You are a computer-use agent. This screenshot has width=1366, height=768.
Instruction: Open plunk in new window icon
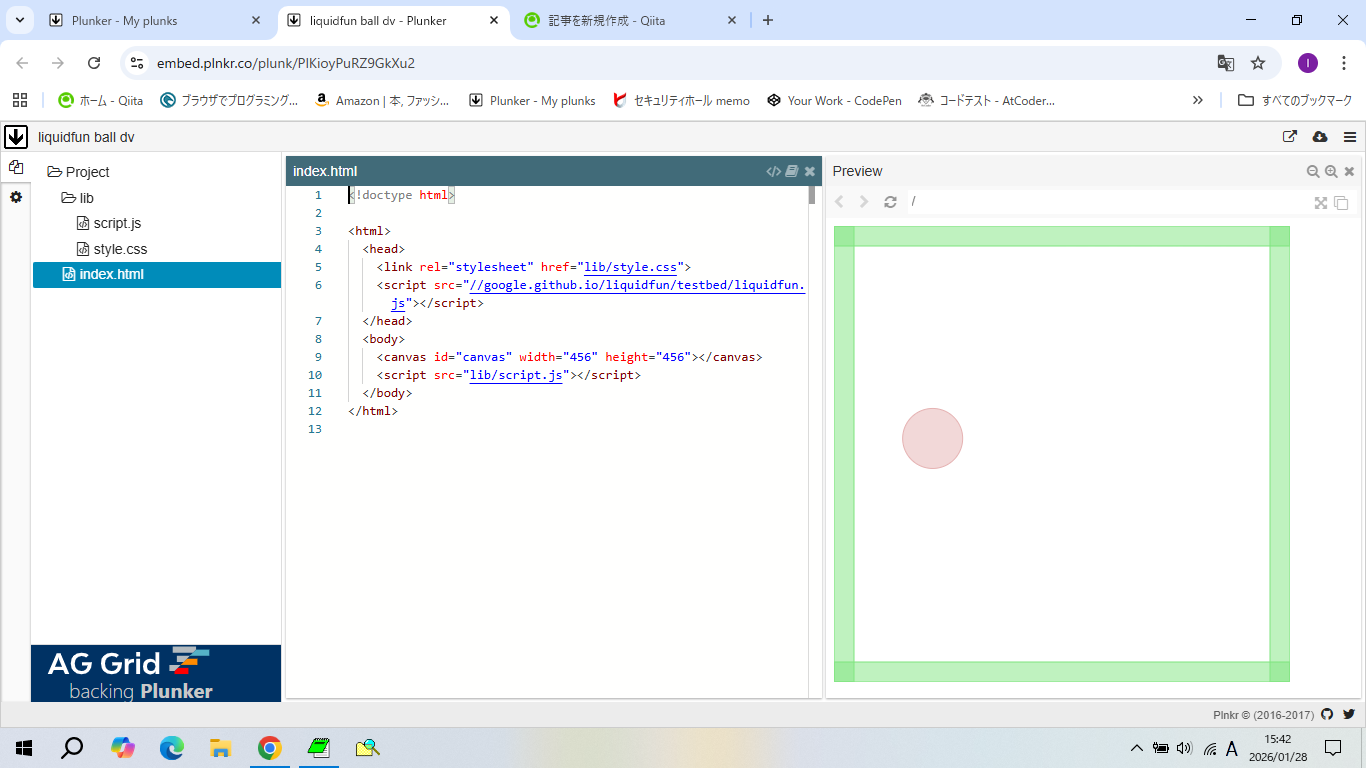click(1290, 137)
